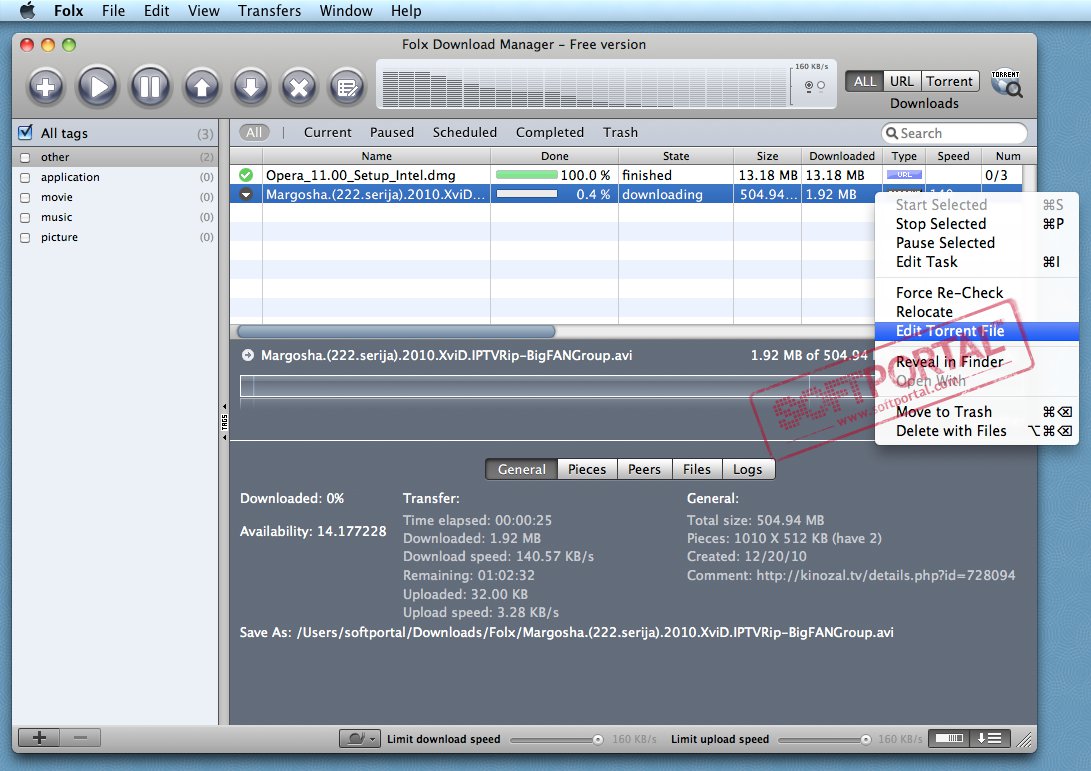Check the movie tag checkbox
The height and width of the screenshot is (771, 1091).
25,198
